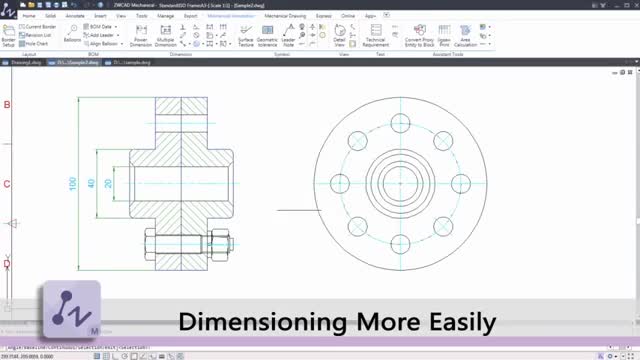Open the View ribbon tab
This screenshot has height=360, width=640.
[x=121, y=16]
